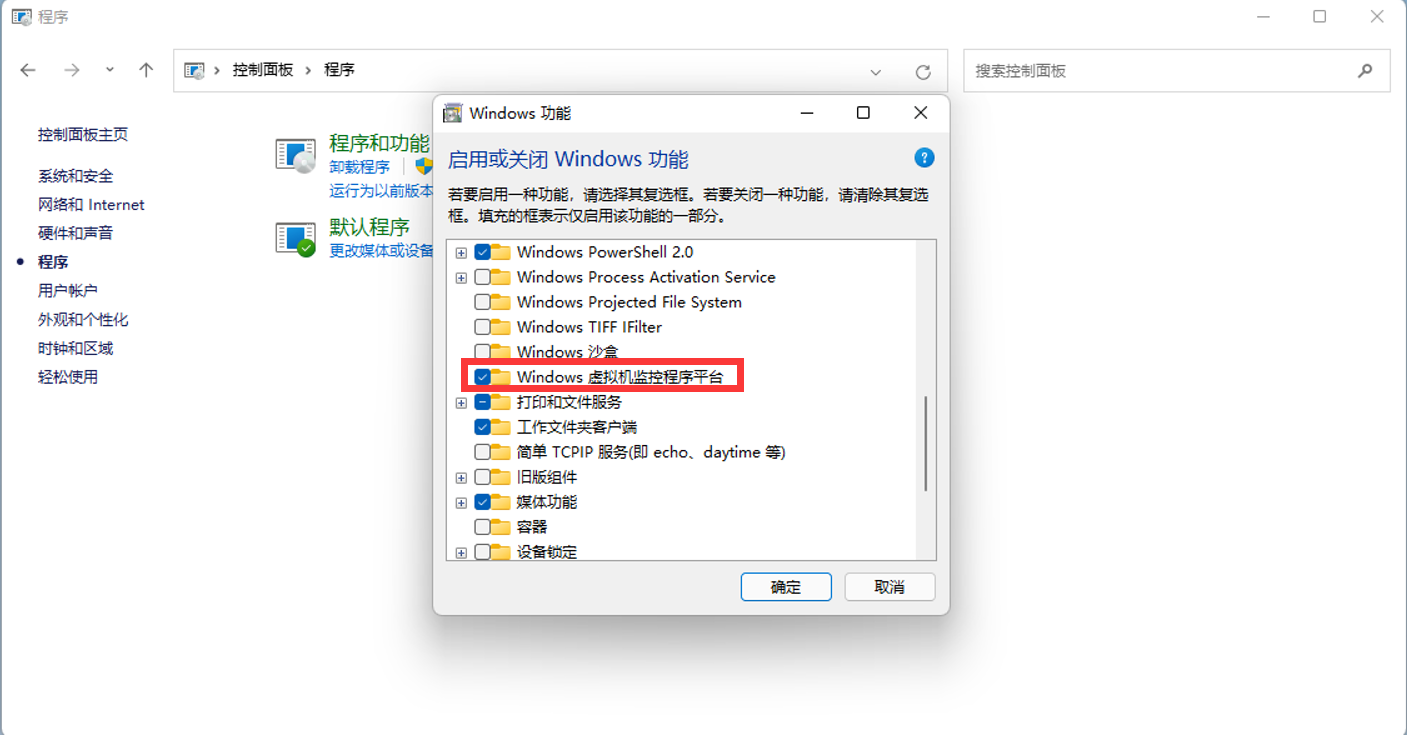Screen dimensions: 1407x735
Task: Click the back arrow navigation icon
Action: 28,70
